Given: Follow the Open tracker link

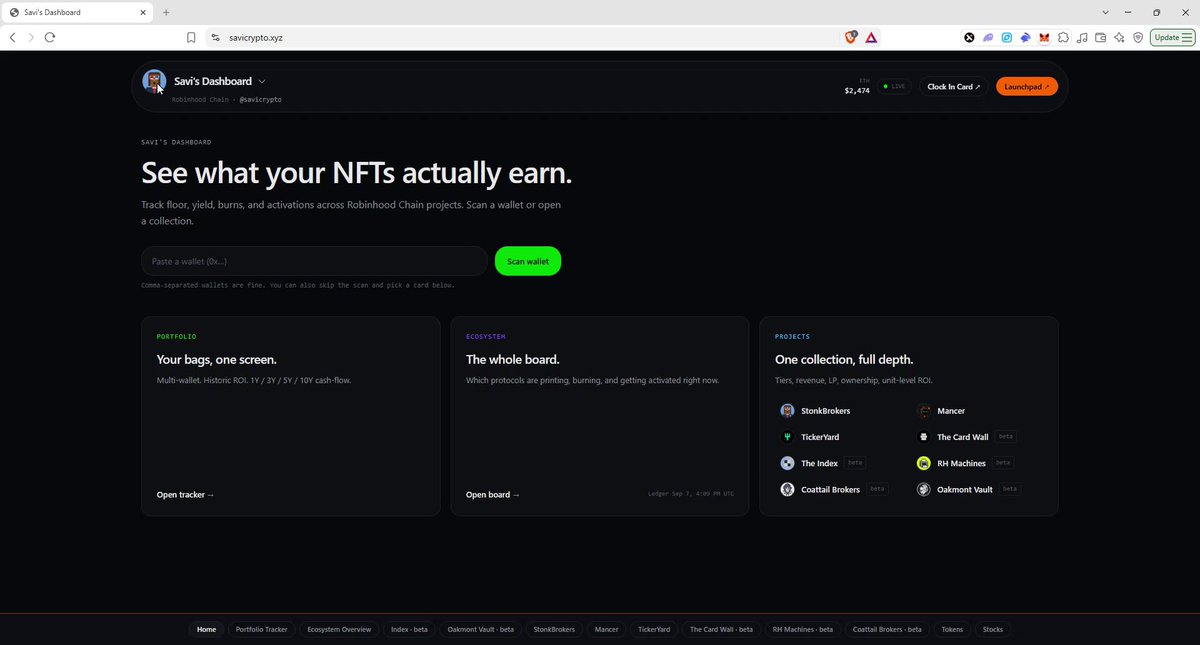Looking at the screenshot, I should tap(185, 495).
